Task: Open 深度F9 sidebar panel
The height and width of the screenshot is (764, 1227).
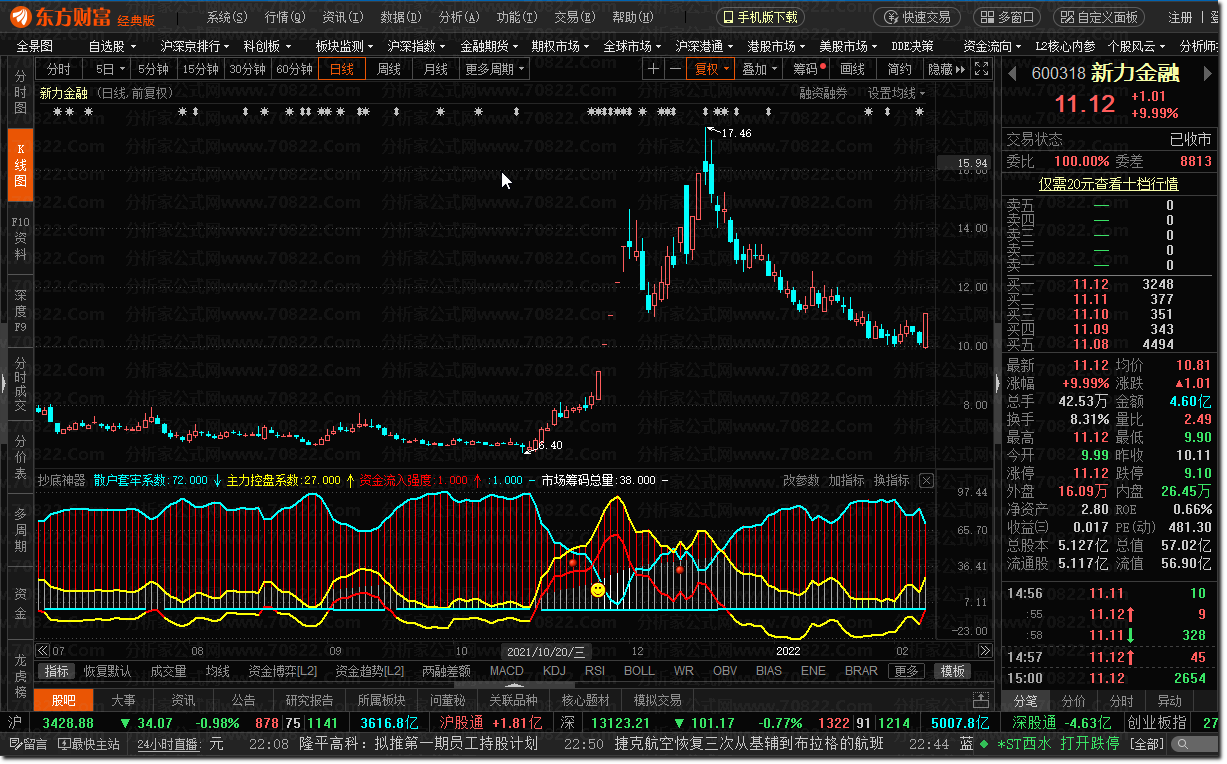Action: 20,311
